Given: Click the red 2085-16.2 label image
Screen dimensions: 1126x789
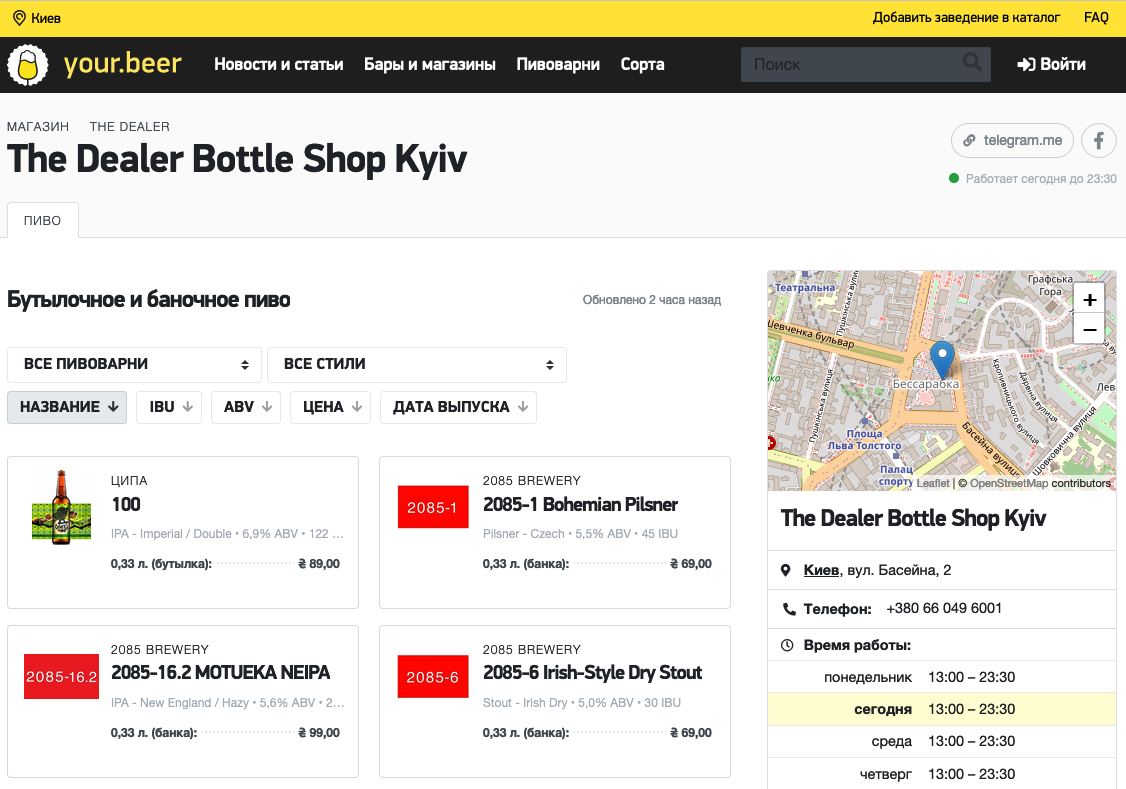Looking at the screenshot, I should [62, 676].
